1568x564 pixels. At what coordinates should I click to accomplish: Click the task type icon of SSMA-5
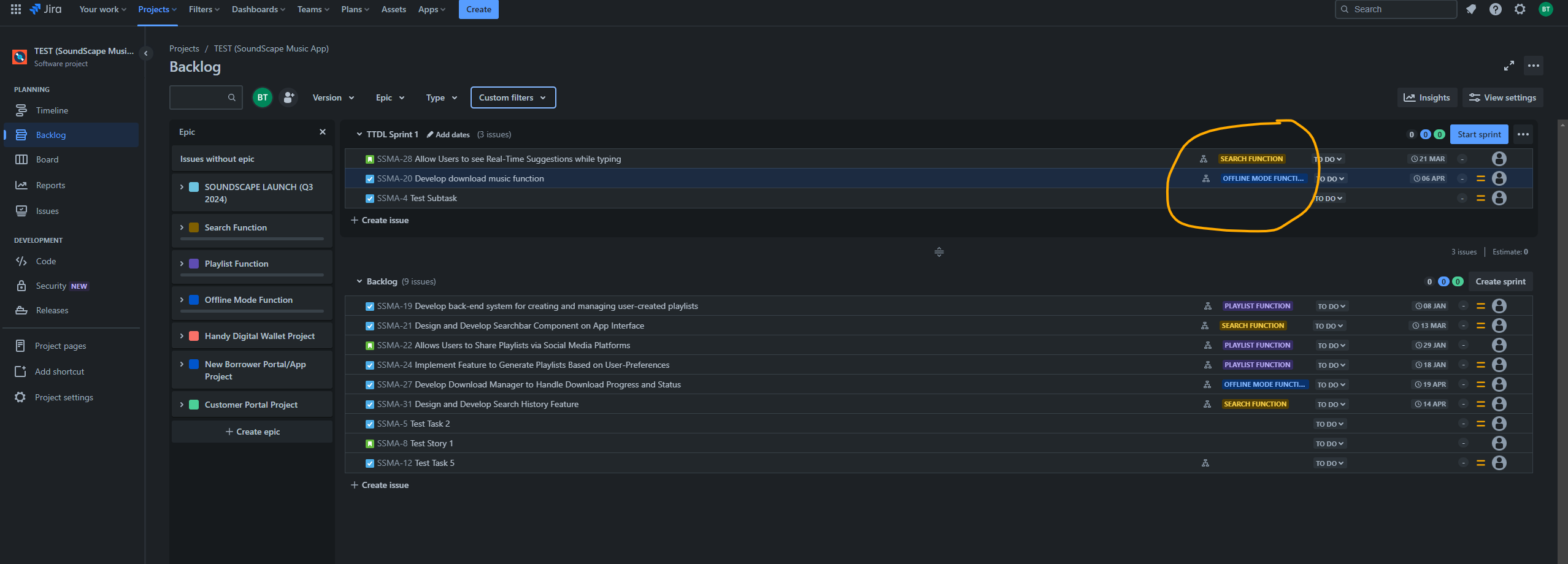click(370, 424)
